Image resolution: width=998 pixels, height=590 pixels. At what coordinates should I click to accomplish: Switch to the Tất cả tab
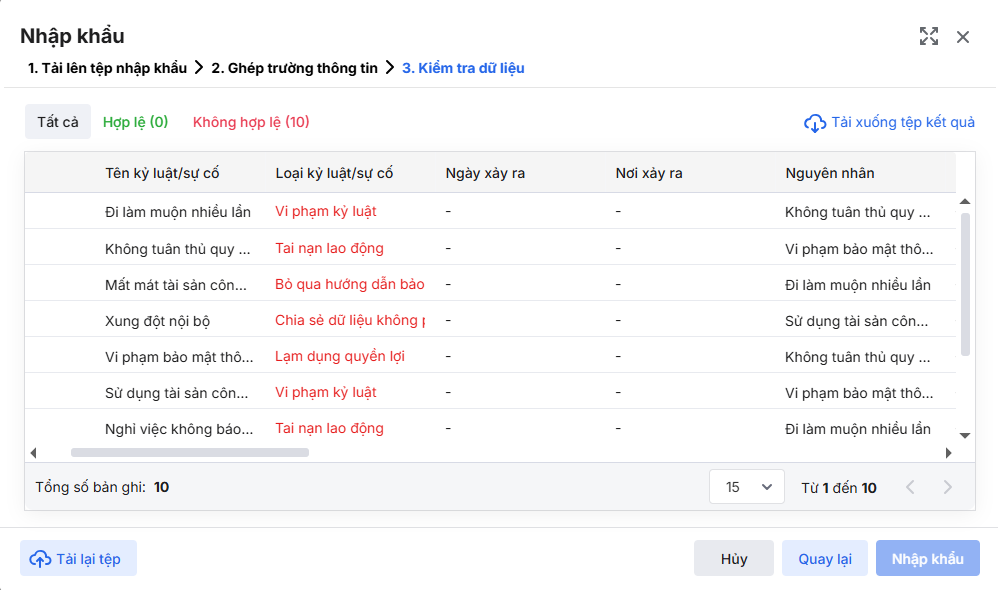coord(58,122)
